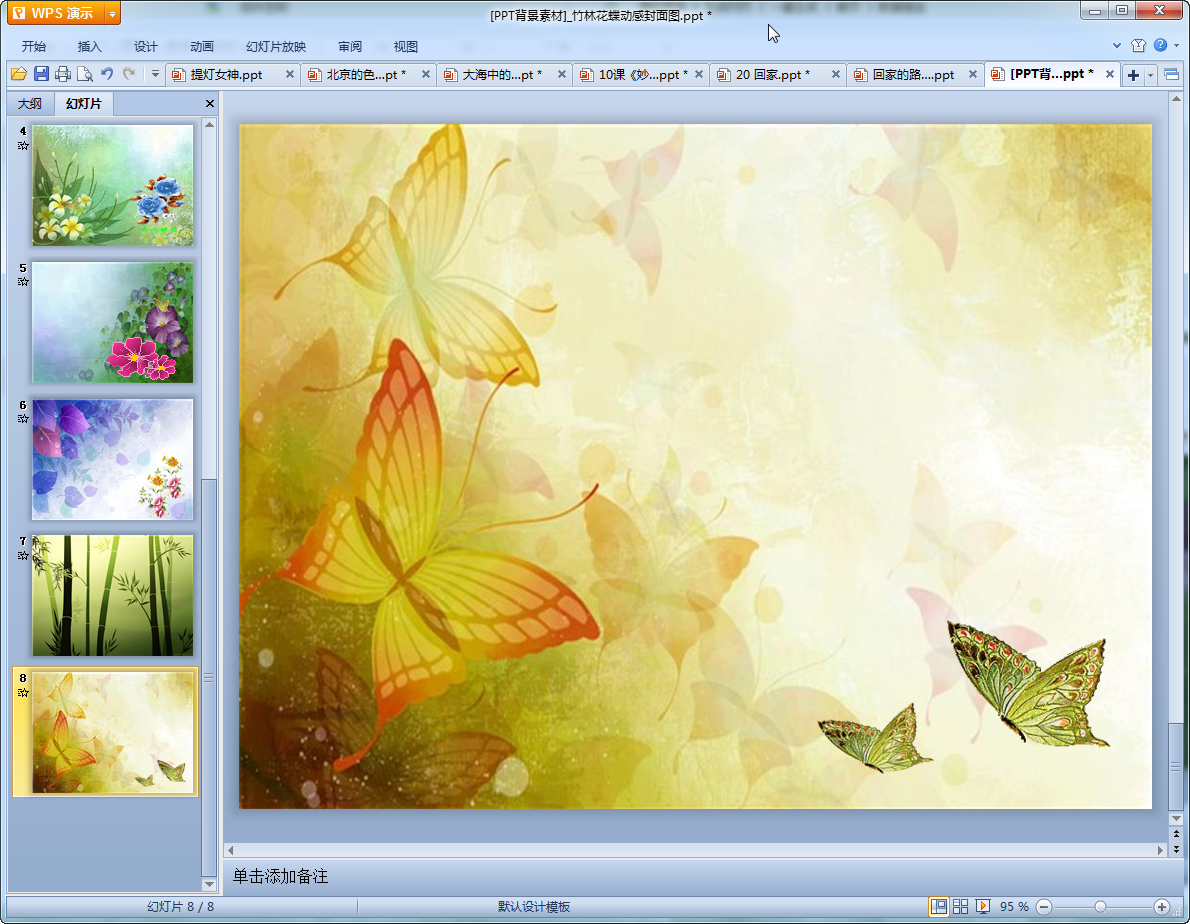Select slide 6 thumbnail with purple leaves

tap(112, 459)
